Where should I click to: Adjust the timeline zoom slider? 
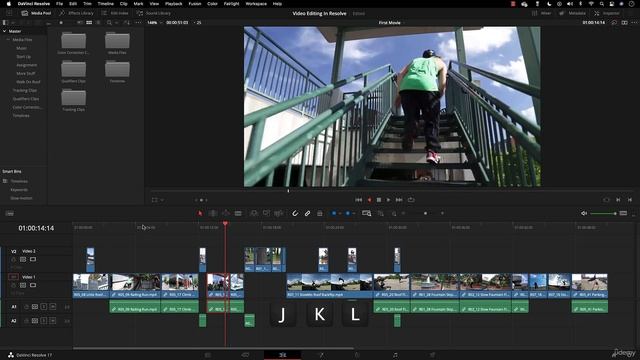click(x=425, y=213)
